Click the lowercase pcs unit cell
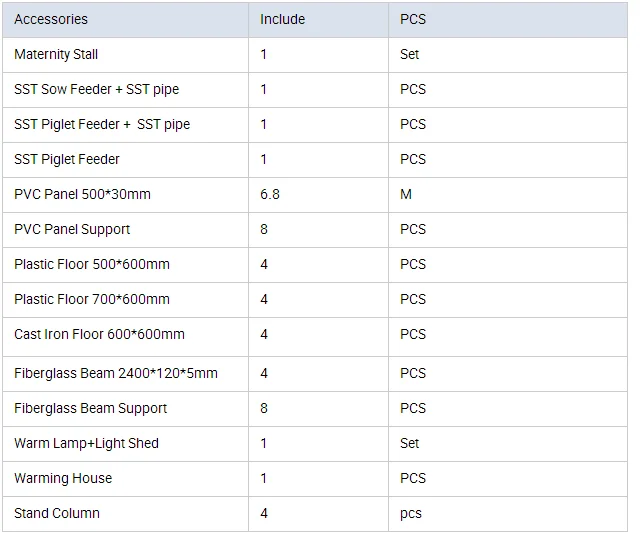This screenshot has height=540, width=643. coord(411,513)
